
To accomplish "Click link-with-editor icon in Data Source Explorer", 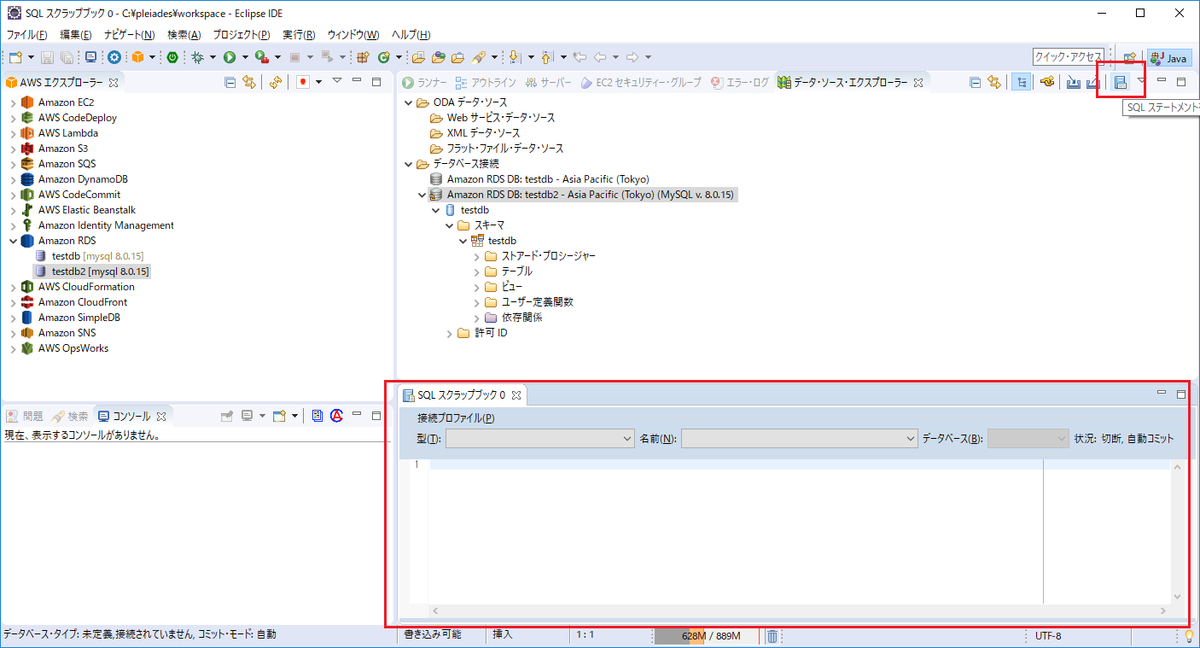I will tap(994, 82).
